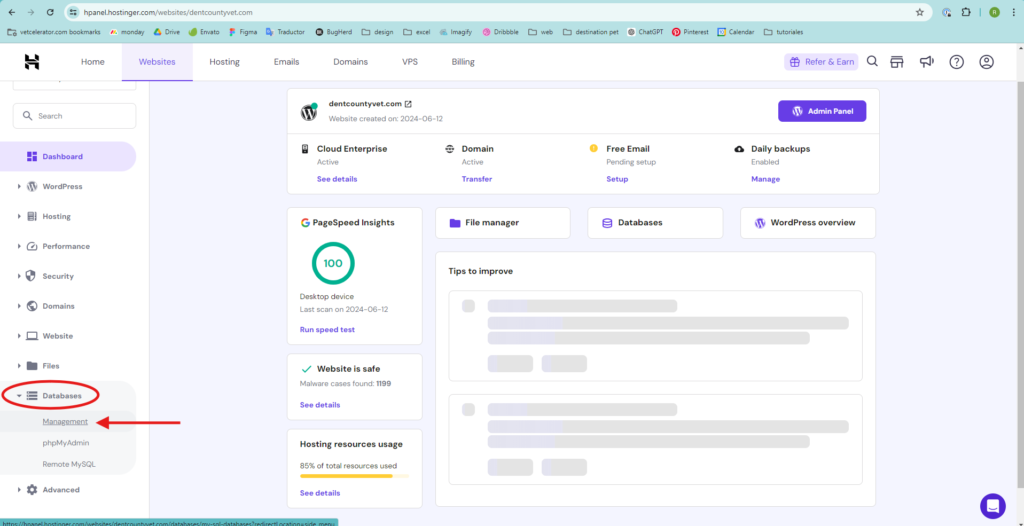This screenshot has height=526, width=1024.
Task: Open the announcements megaphone icon
Action: coord(927,62)
